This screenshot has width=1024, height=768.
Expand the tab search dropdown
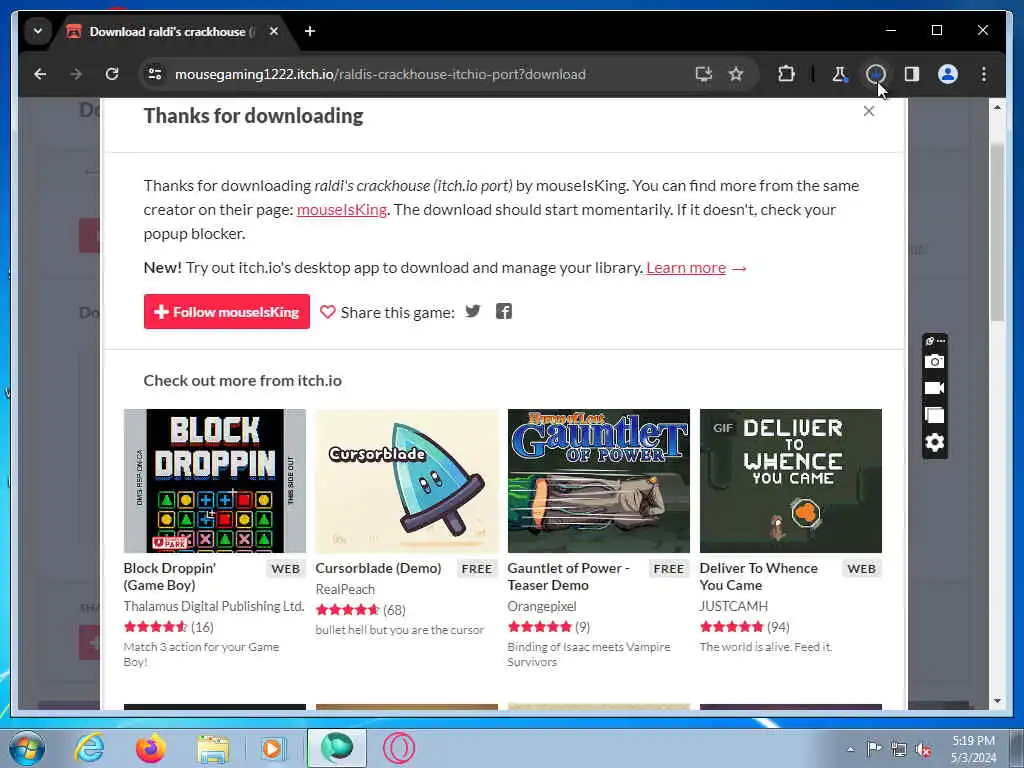click(38, 31)
